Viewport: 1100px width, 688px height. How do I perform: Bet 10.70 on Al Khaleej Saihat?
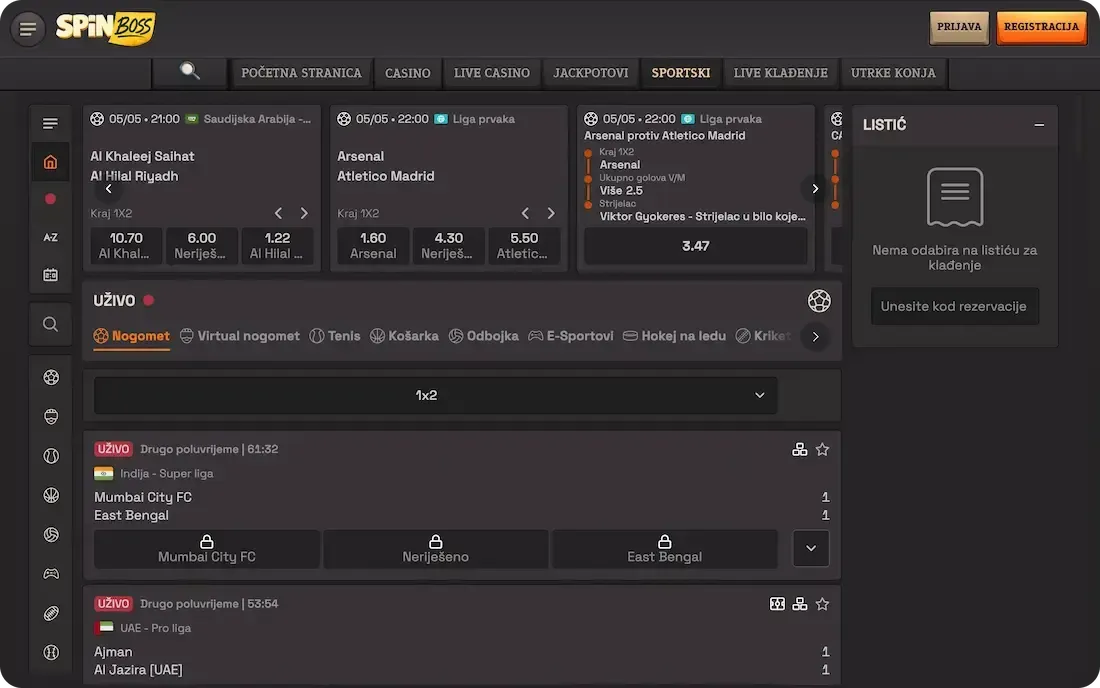[x=126, y=246]
